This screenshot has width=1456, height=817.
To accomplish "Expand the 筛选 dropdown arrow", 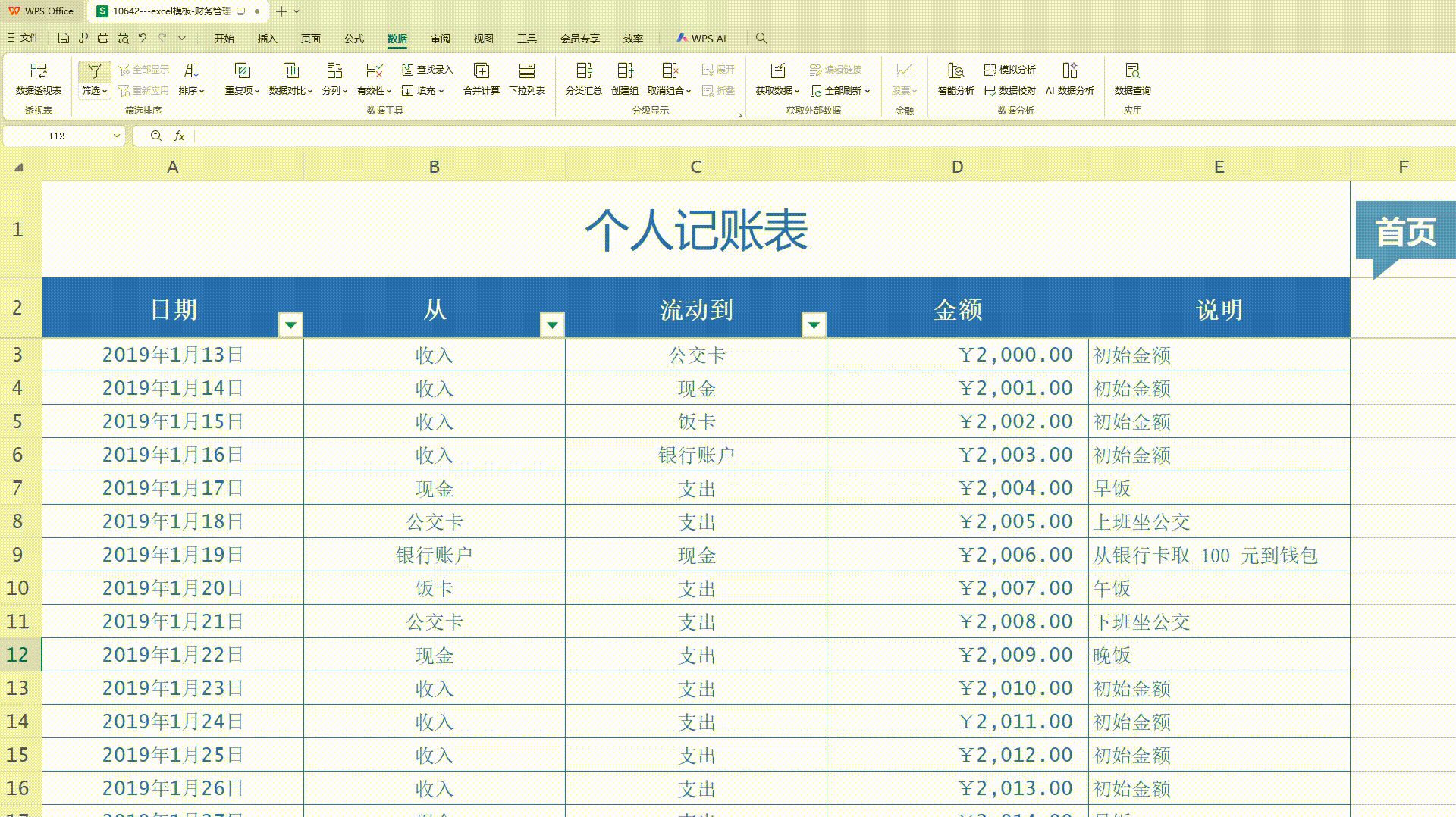I will pyautogui.click(x=105, y=91).
